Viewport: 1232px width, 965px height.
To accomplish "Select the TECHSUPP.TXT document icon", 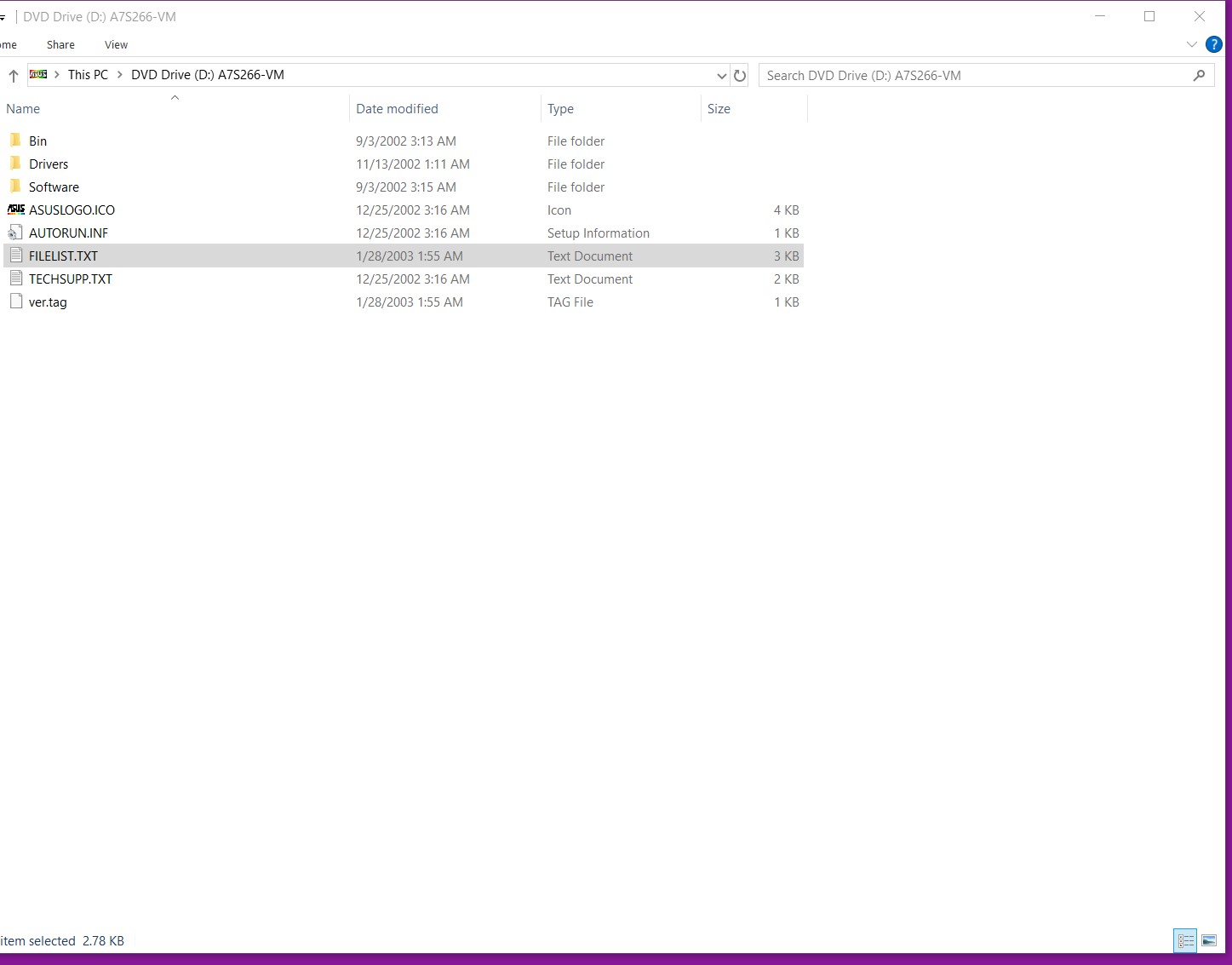I will tap(15, 279).
